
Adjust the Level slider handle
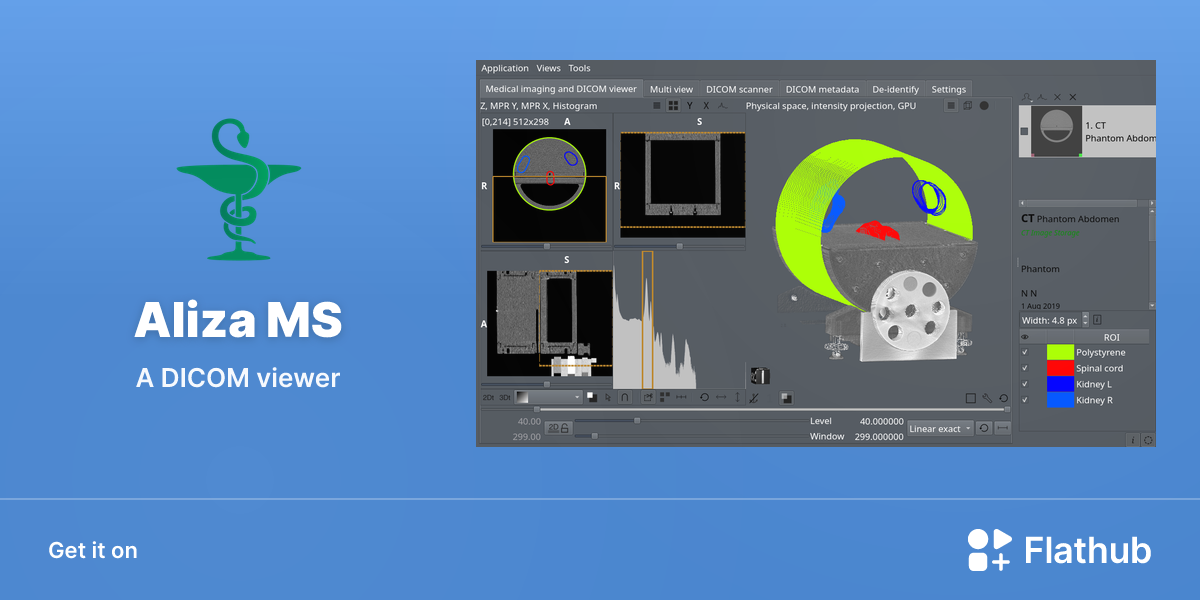click(637, 421)
